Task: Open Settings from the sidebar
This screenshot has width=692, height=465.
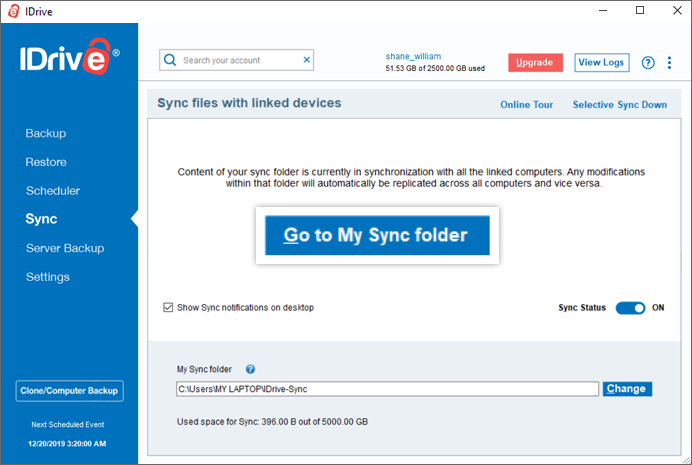Action: (48, 276)
